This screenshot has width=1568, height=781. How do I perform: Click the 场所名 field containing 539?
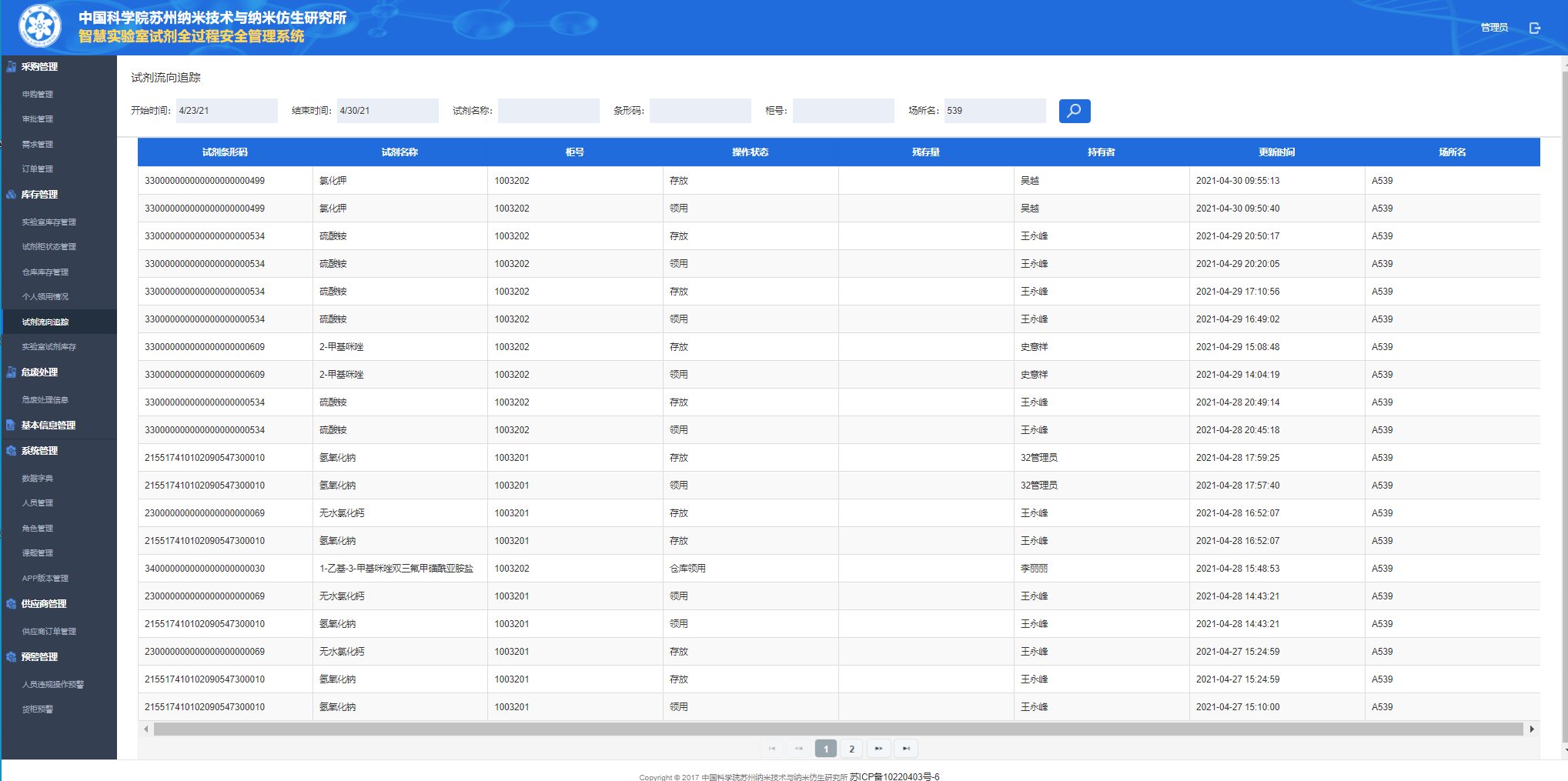(x=995, y=111)
